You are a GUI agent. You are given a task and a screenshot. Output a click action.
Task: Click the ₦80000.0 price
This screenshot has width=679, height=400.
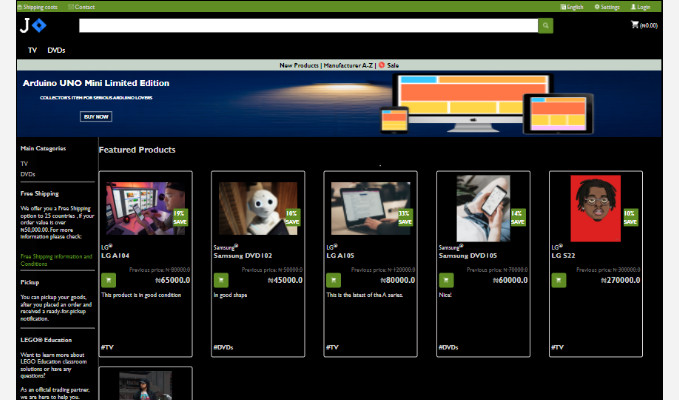(398, 280)
